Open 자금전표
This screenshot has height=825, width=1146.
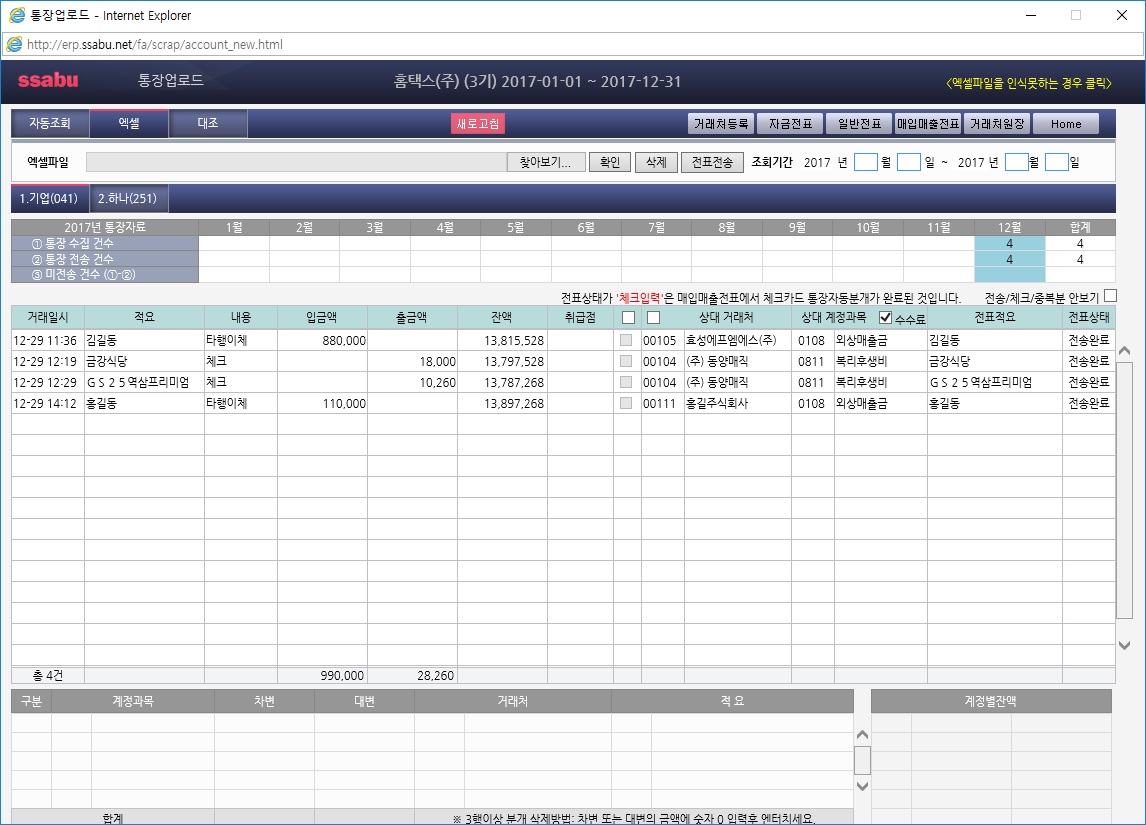click(x=790, y=123)
